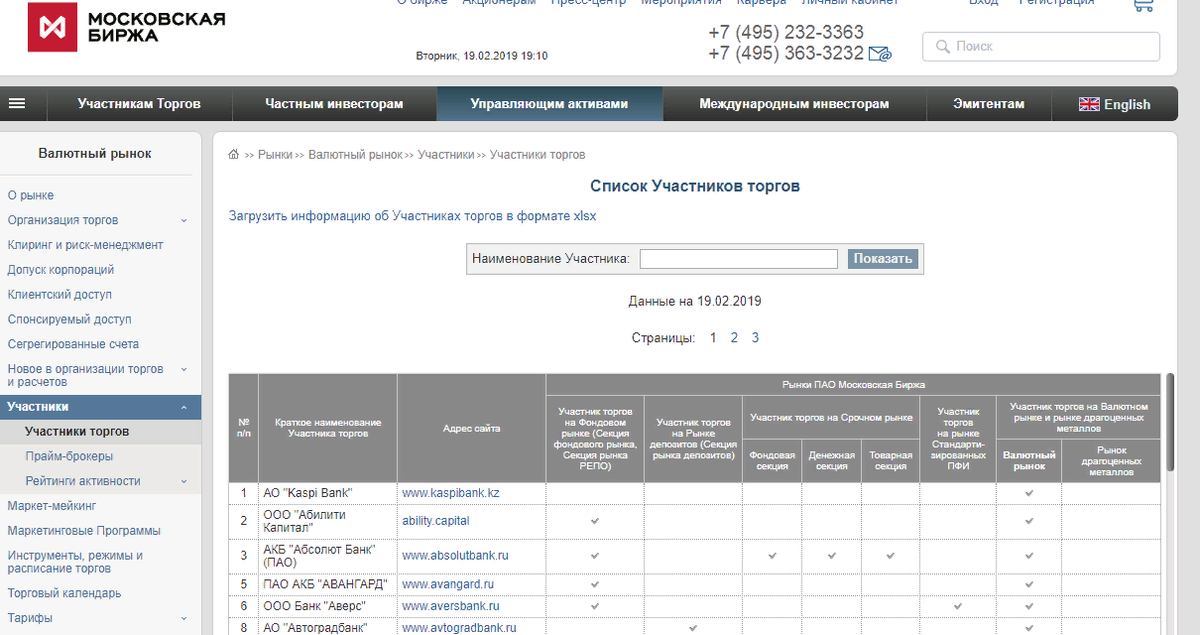This screenshot has width=1200, height=635.
Task: Open Сегрегированные счета sidebar item
Action: click(x=73, y=344)
